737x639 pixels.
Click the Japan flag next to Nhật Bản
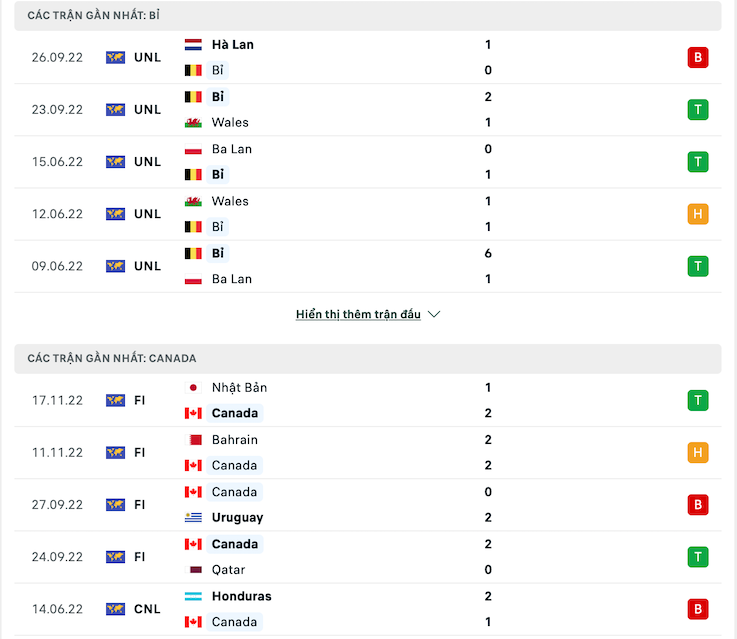[194, 387]
